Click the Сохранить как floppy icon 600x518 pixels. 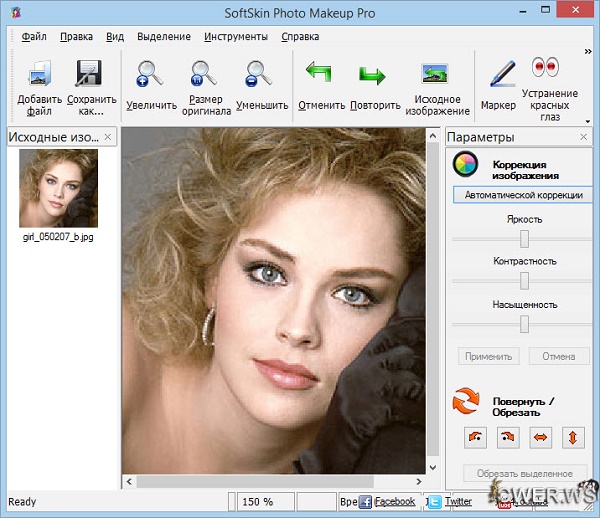89,73
